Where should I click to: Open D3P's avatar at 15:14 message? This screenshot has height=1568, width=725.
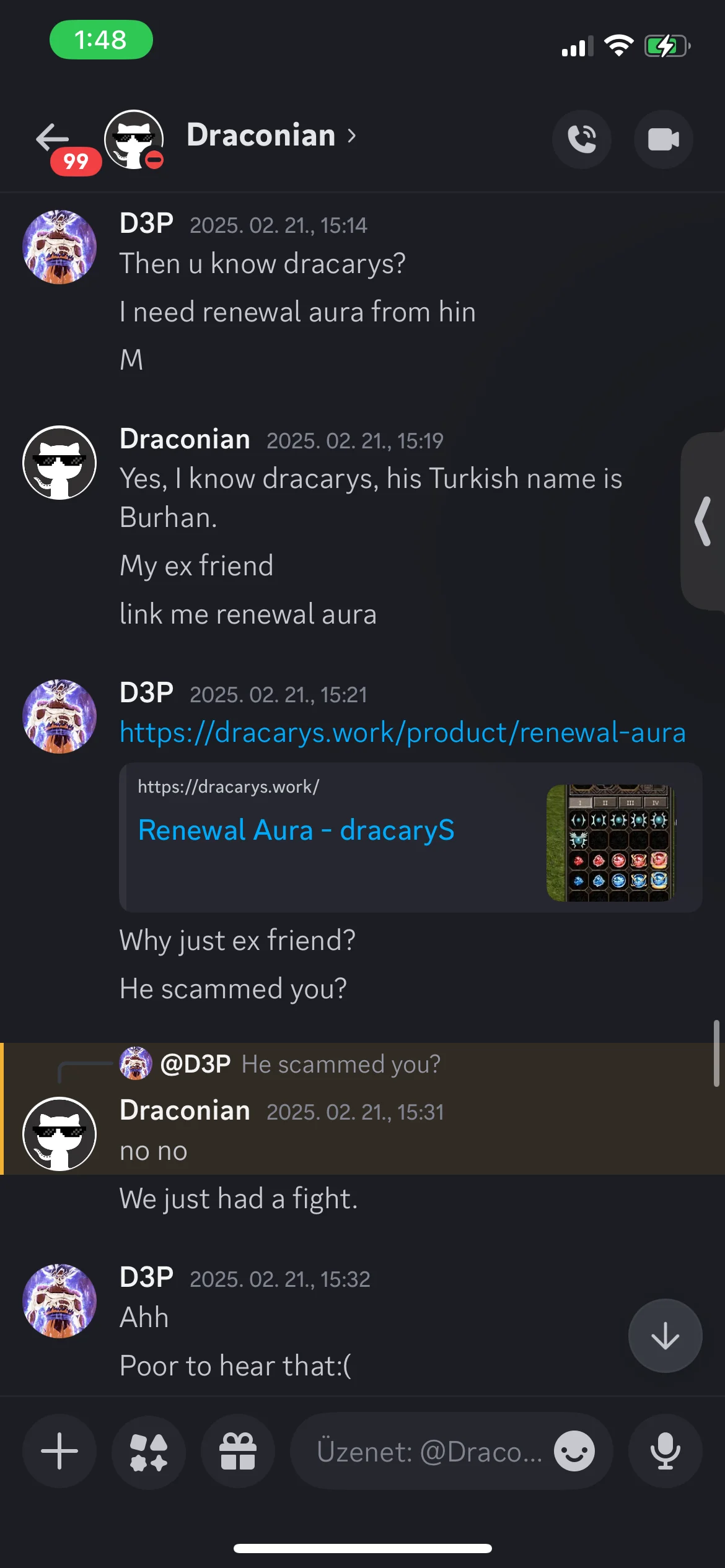pyautogui.click(x=59, y=247)
